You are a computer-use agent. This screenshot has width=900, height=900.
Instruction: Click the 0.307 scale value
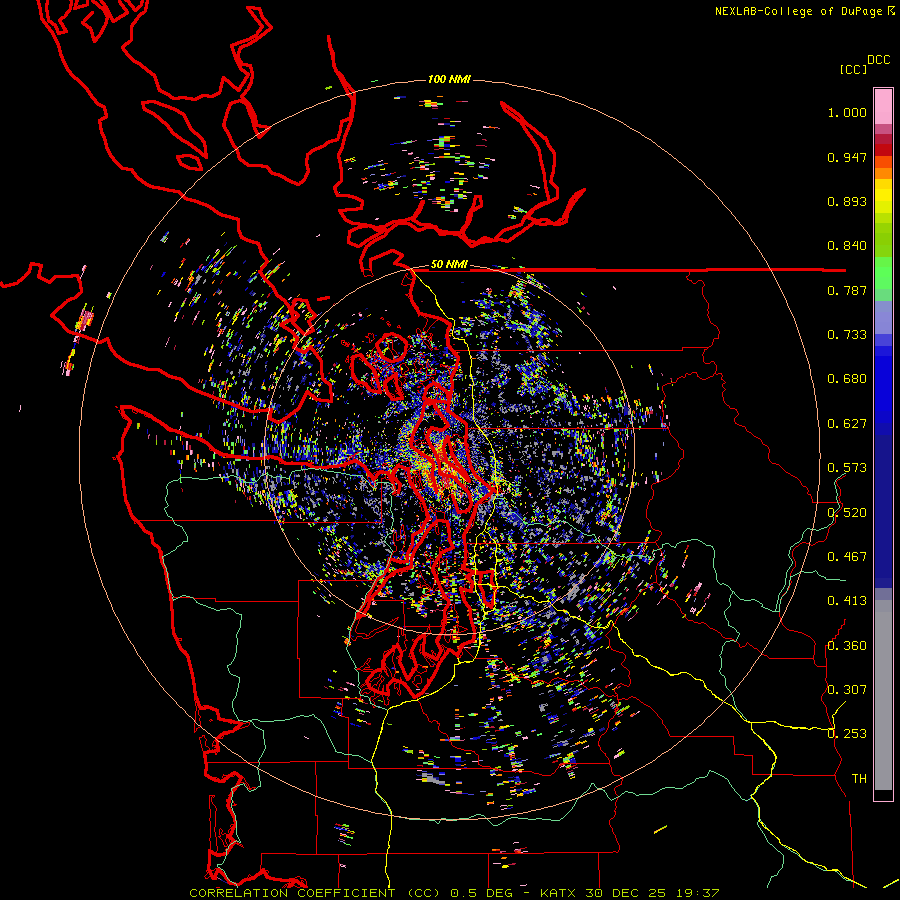847,690
